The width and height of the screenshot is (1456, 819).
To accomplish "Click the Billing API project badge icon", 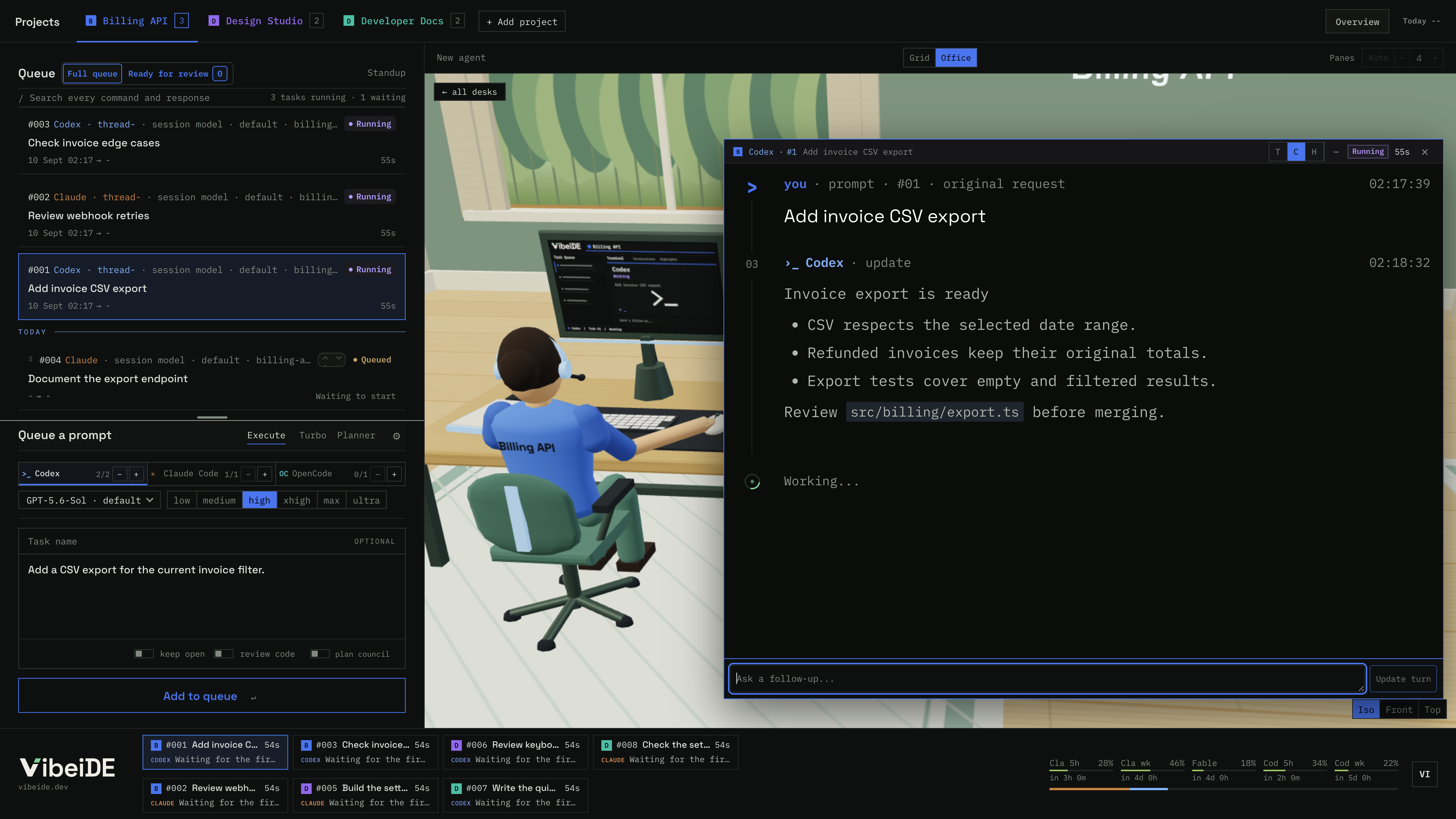I will (x=90, y=21).
